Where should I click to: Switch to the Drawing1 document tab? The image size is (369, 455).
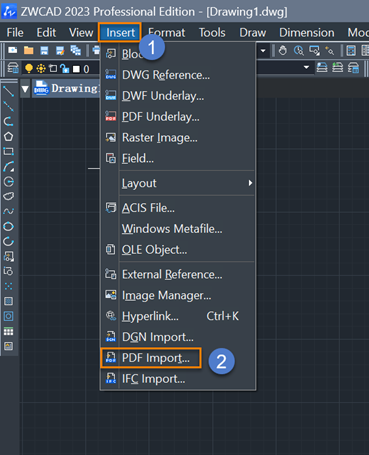pos(67,88)
